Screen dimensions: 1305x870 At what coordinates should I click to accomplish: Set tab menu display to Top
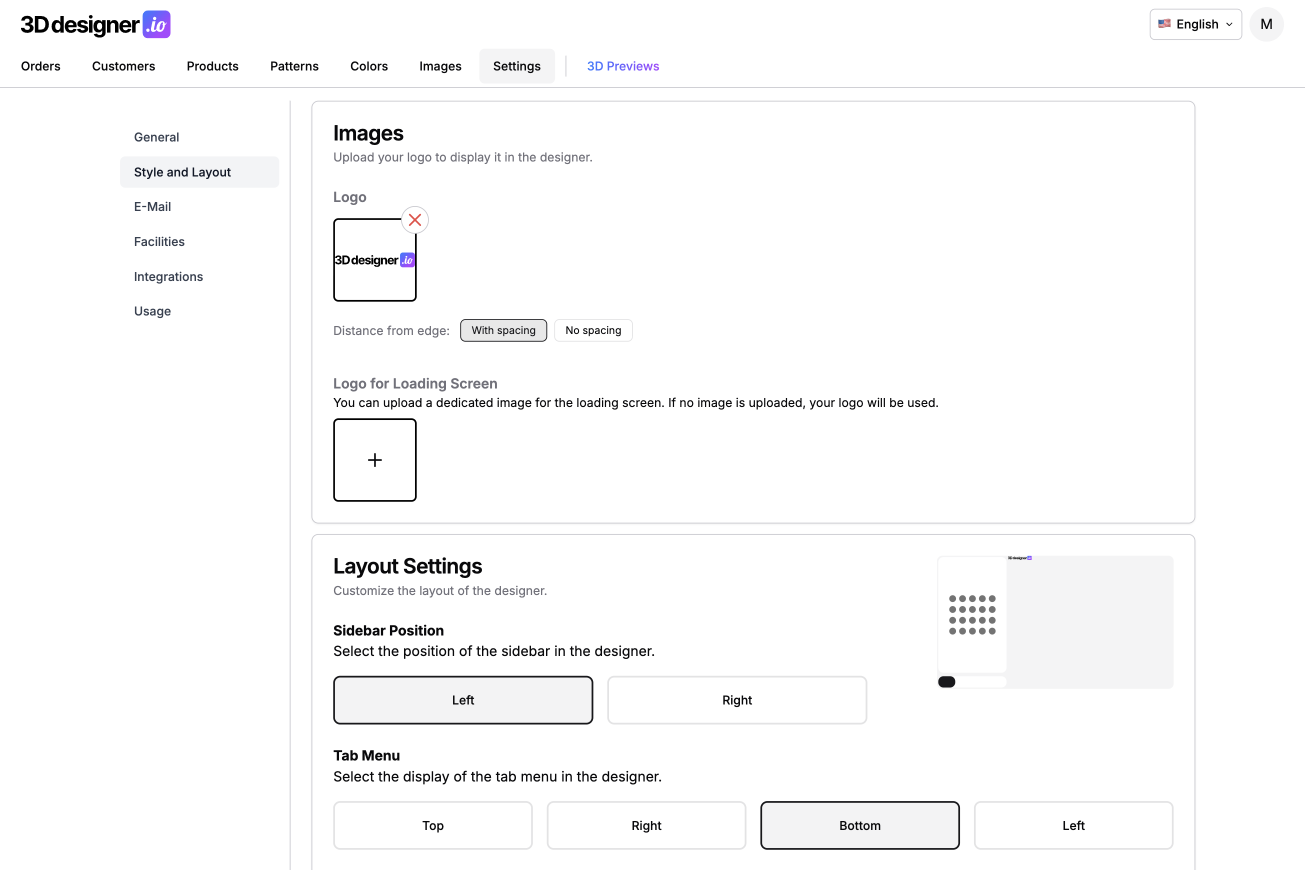433,825
